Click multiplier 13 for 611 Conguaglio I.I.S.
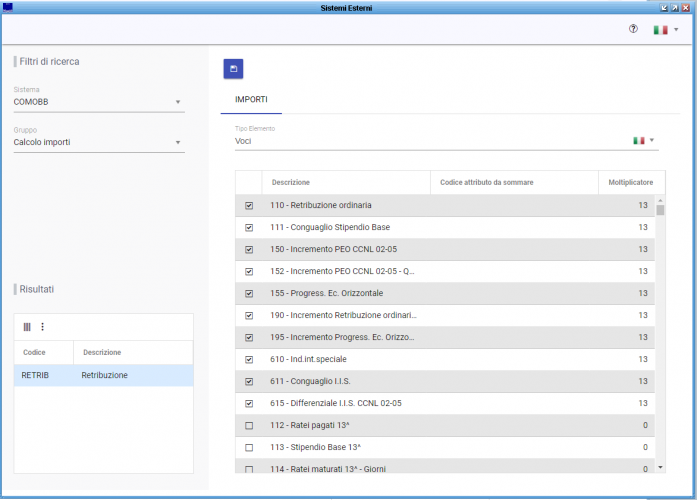Screen dimensions: 697x500 (x=643, y=381)
